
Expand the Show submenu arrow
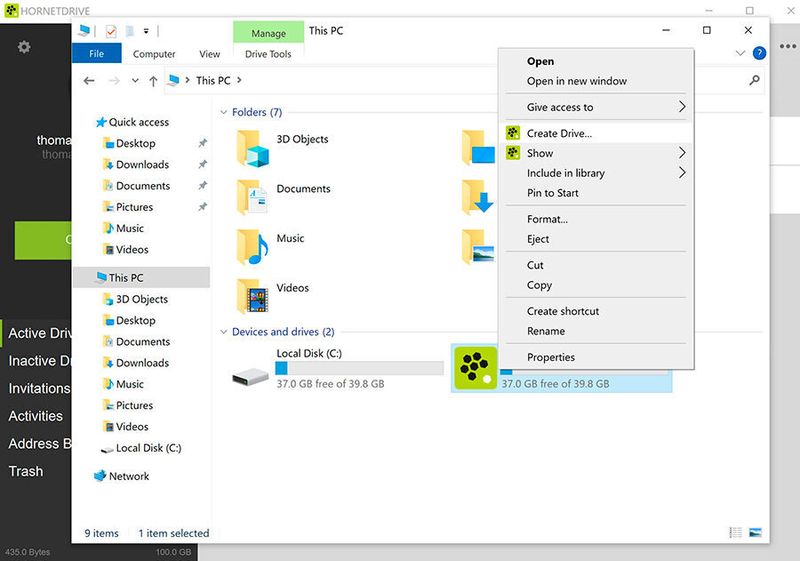click(682, 152)
